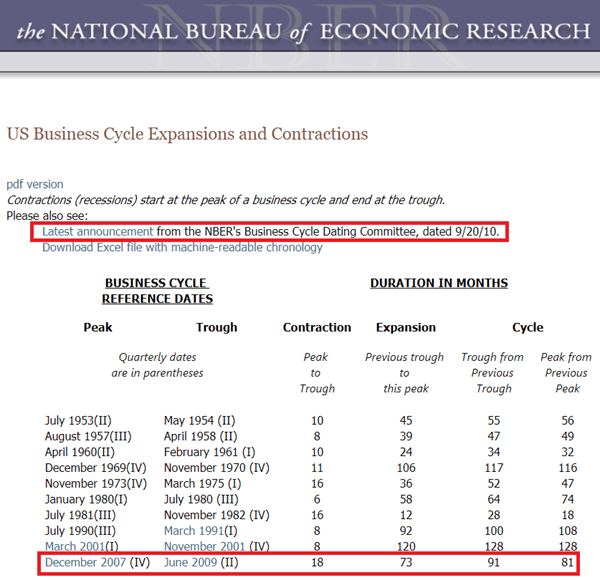
Task: Click the Peak from Previous Peak subheader
Action: (x=566, y=373)
